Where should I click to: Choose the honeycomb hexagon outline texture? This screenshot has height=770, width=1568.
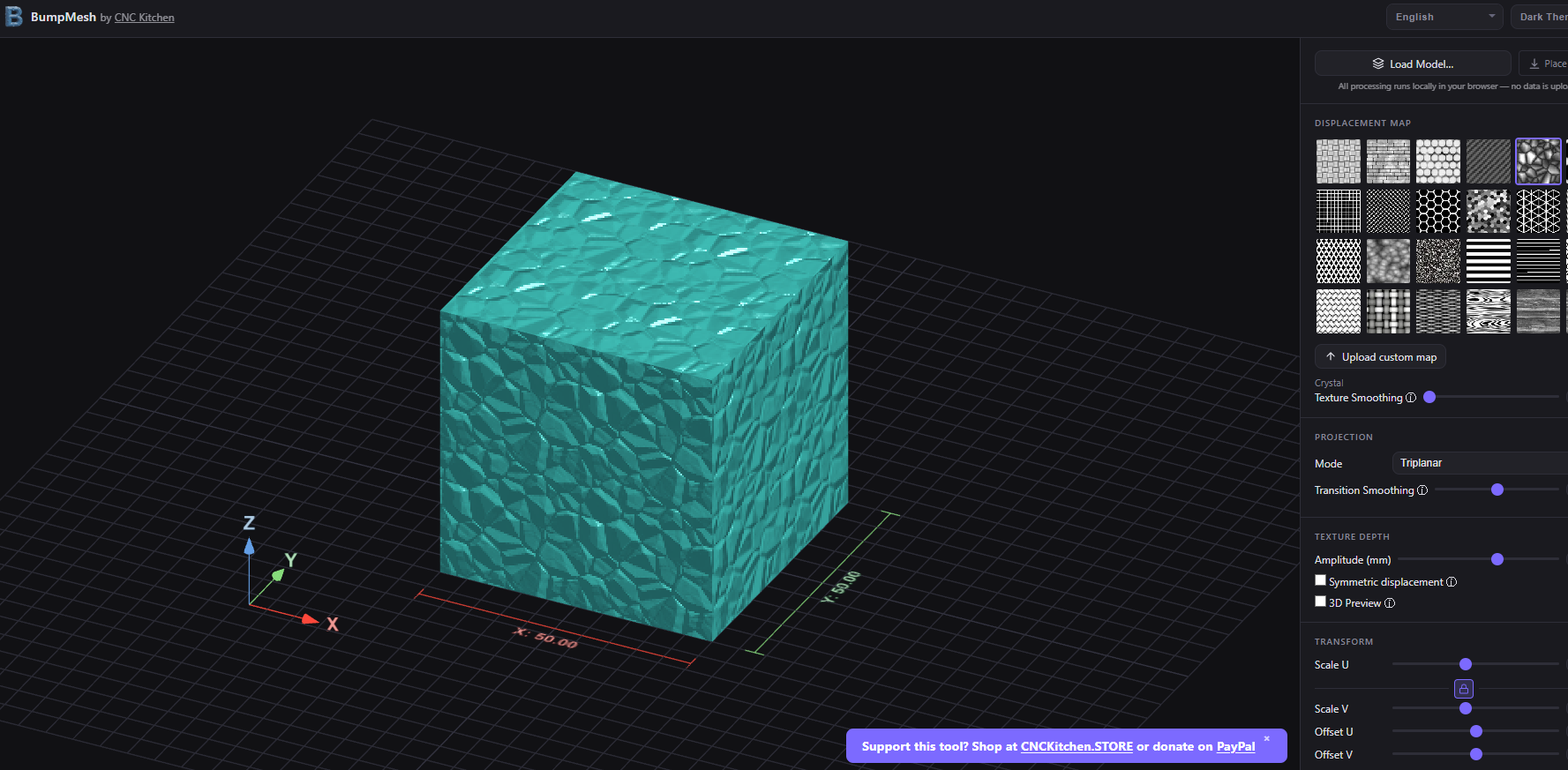tap(1438, 212)
